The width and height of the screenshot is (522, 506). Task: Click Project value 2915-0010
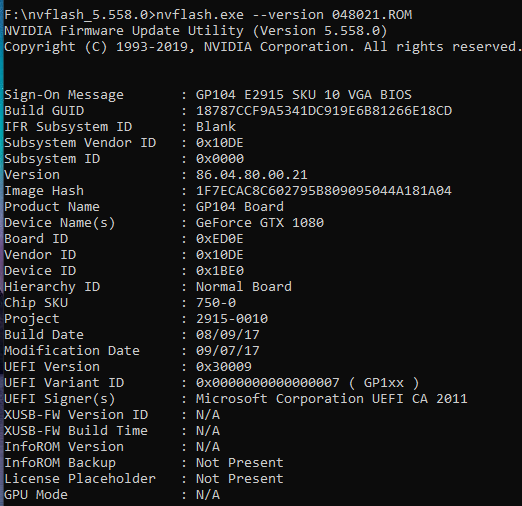[232, 319]
